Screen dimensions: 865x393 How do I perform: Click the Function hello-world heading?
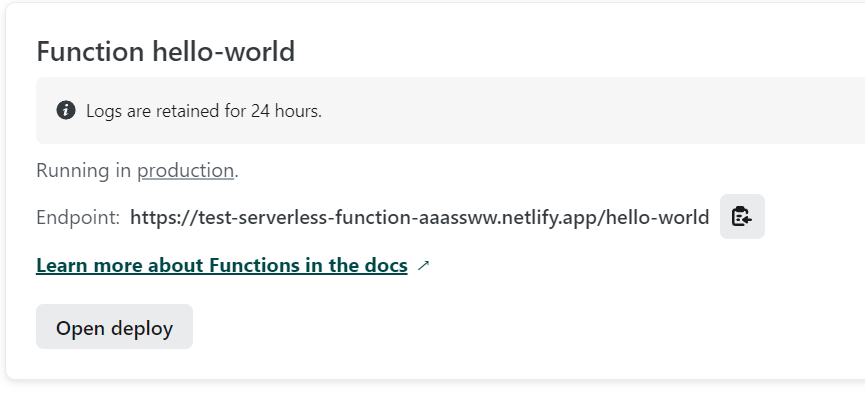[165, 51]
